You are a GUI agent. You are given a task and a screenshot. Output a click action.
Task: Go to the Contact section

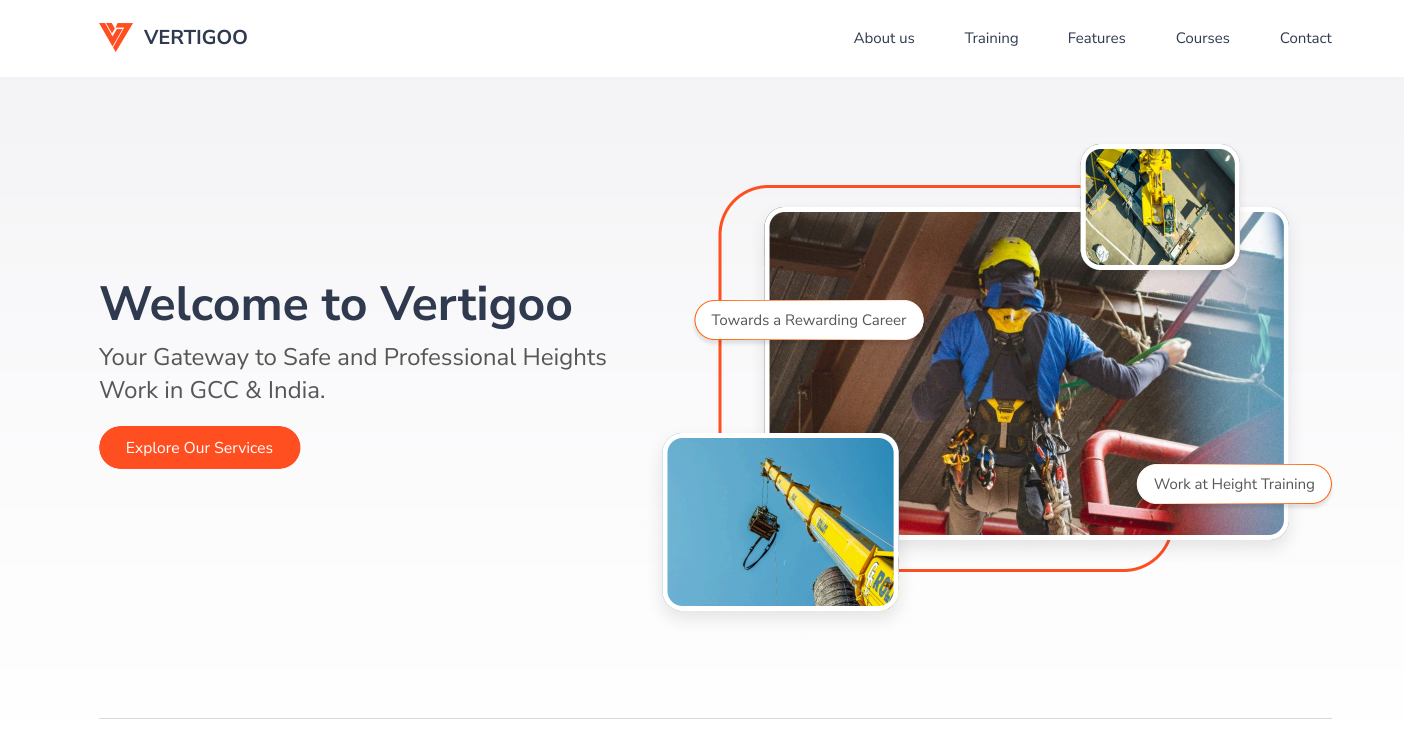[x=1305, y=38]
